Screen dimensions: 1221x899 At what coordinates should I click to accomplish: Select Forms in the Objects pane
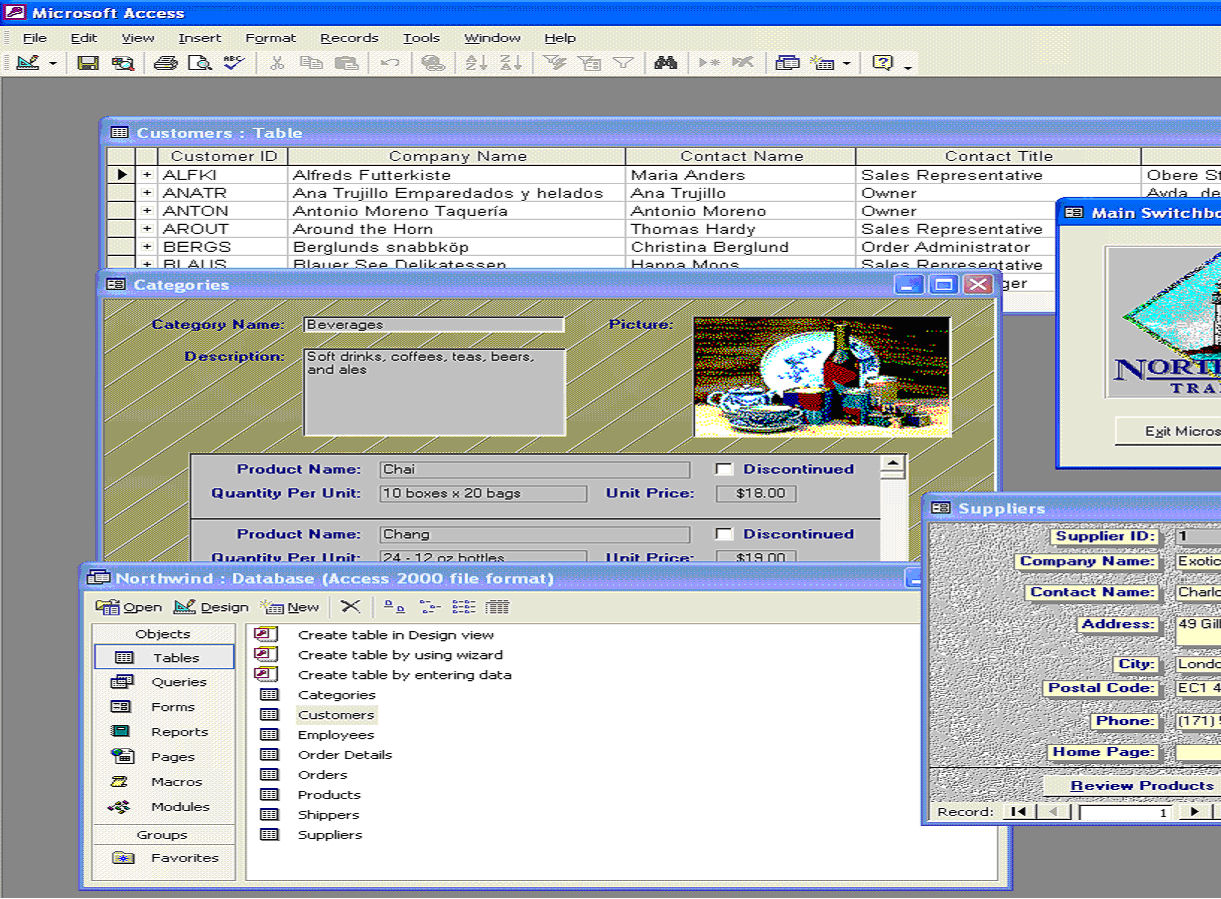(x=164, y=707)
